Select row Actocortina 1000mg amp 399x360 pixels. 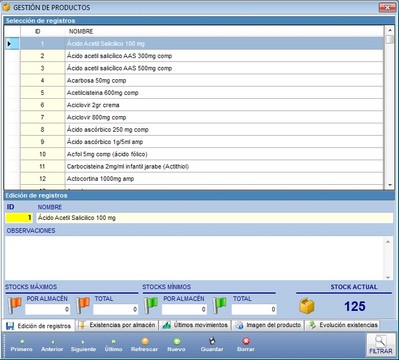point(202,179)
